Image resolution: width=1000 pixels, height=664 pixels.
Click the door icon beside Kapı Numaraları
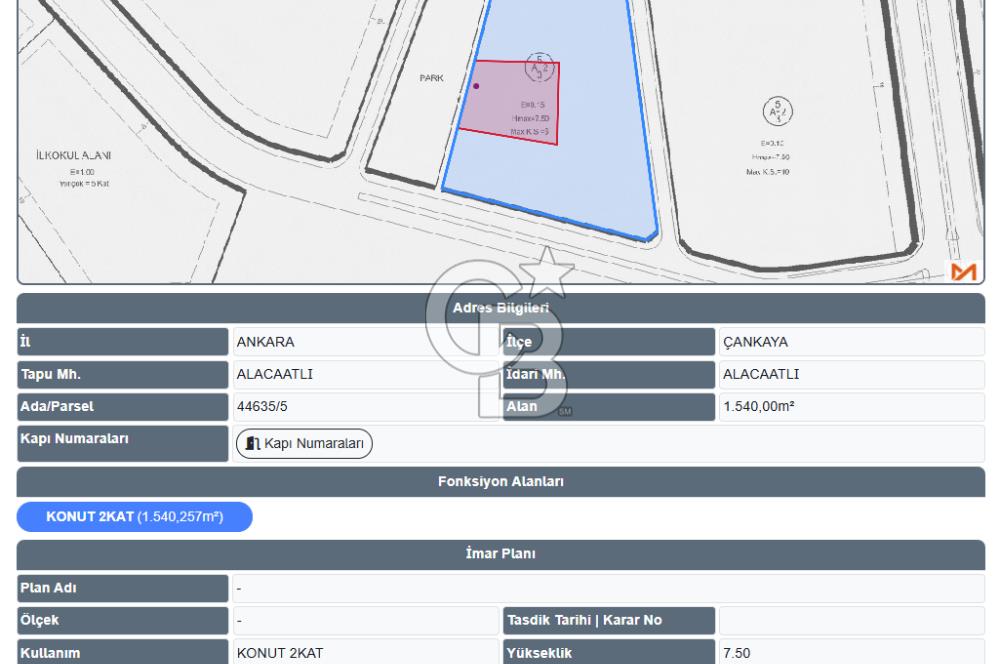[253, 443]
